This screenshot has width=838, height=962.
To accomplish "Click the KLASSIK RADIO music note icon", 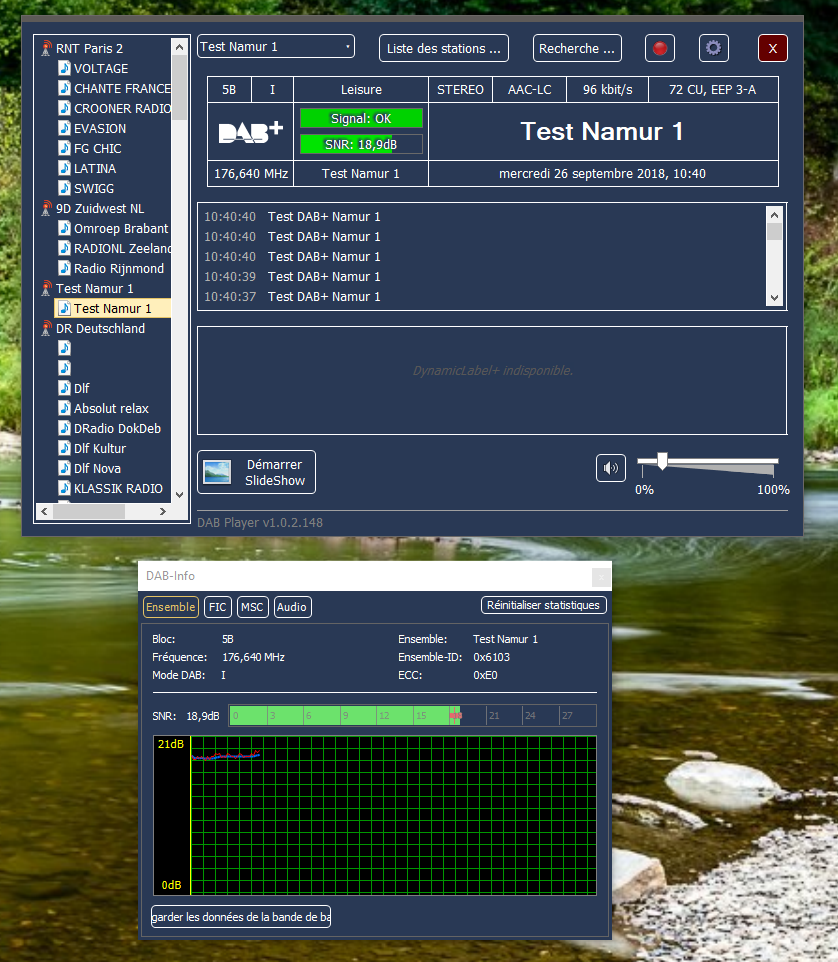I will [64, 488].
